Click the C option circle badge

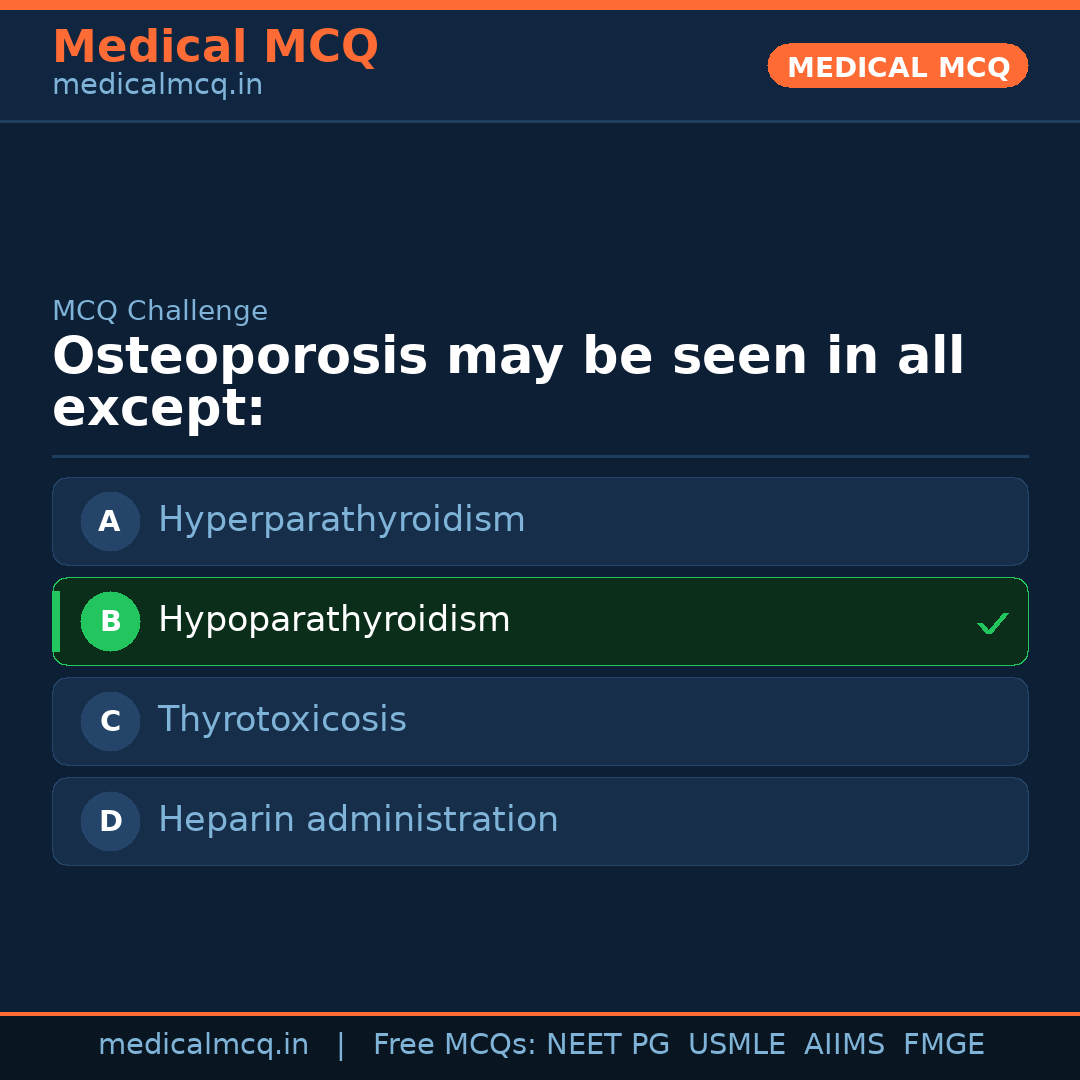pyautogui.click(x=110, y=721)
